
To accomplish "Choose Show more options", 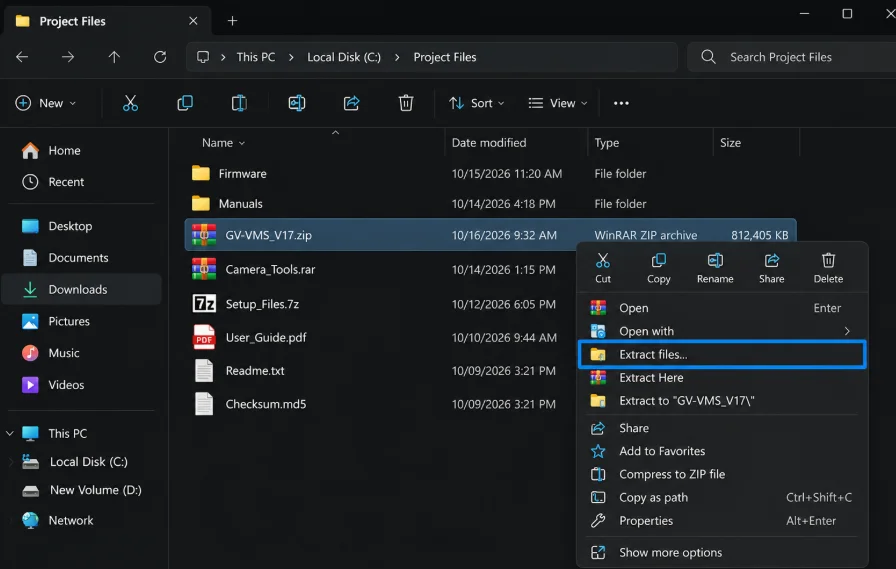I will (x=722, y=552).
